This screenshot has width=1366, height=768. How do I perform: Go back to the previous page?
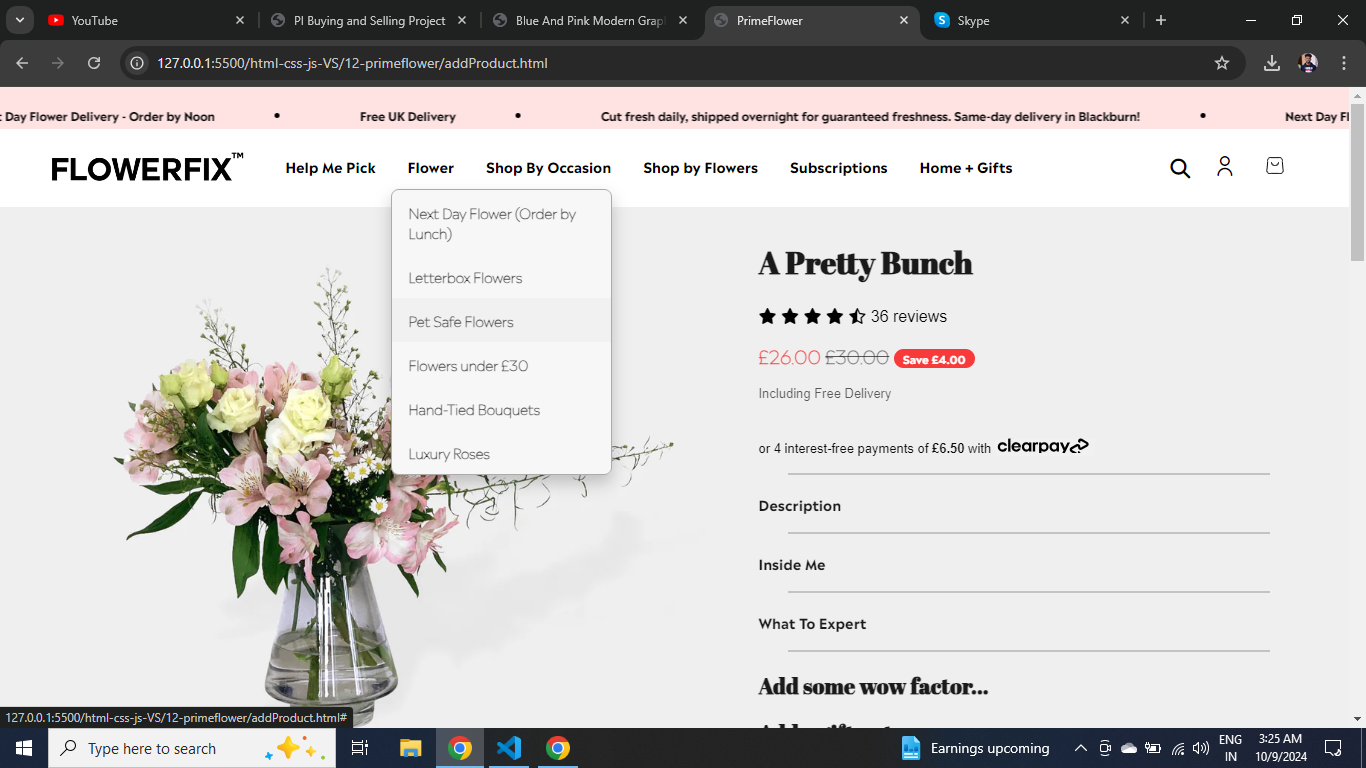click(x=22, y=63)
